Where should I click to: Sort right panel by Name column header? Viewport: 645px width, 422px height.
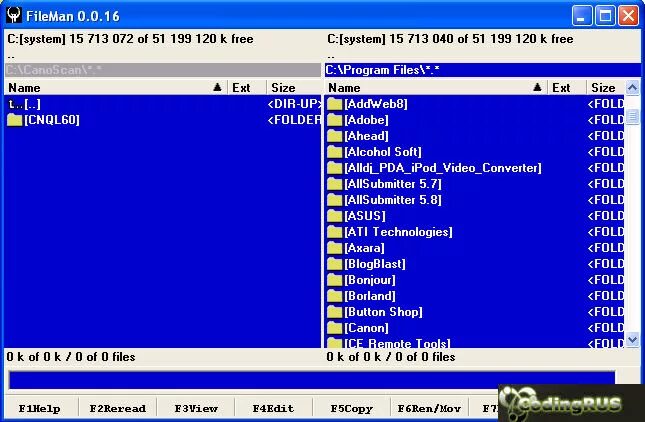pyautogui.click(x=436, y=88)
